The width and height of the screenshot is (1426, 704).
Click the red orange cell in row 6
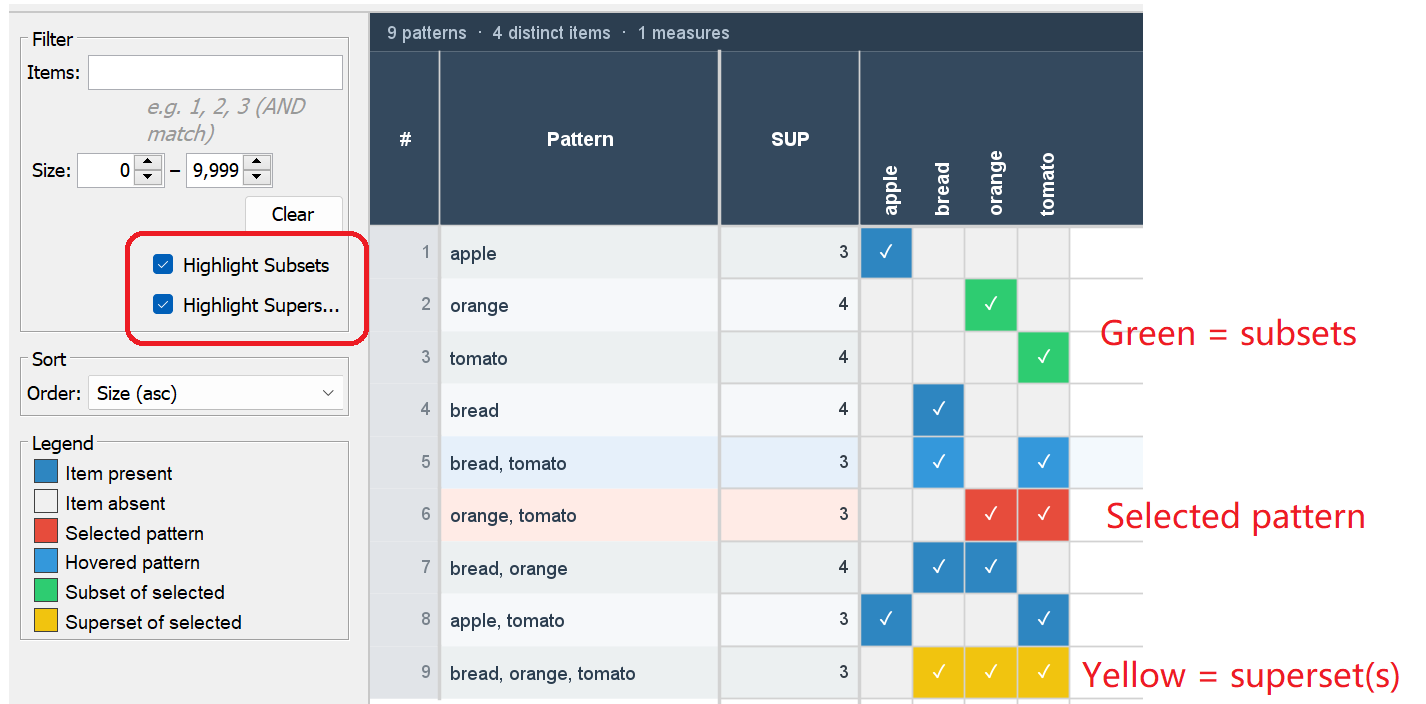tap(991, 515)
